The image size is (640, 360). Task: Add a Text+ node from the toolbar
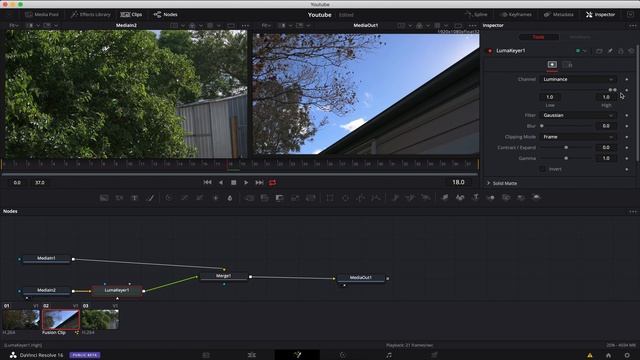(134, 198)
